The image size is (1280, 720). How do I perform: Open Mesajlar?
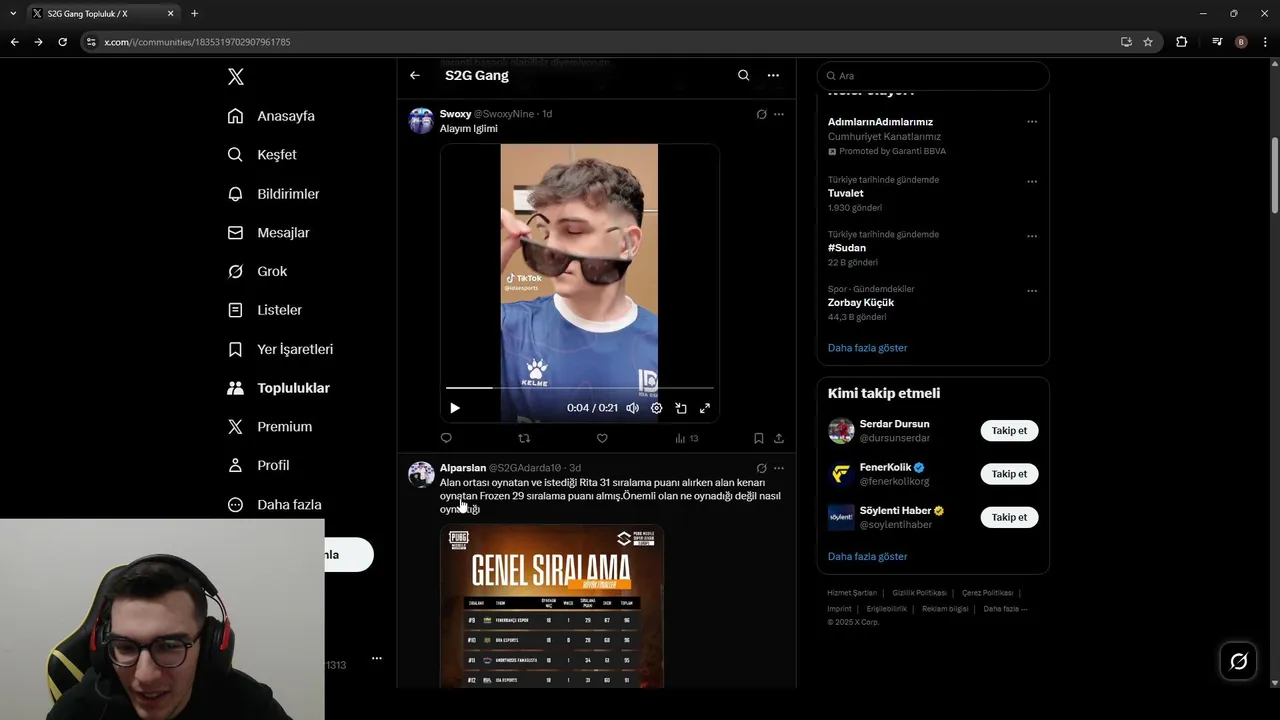[x=268, y=233]
